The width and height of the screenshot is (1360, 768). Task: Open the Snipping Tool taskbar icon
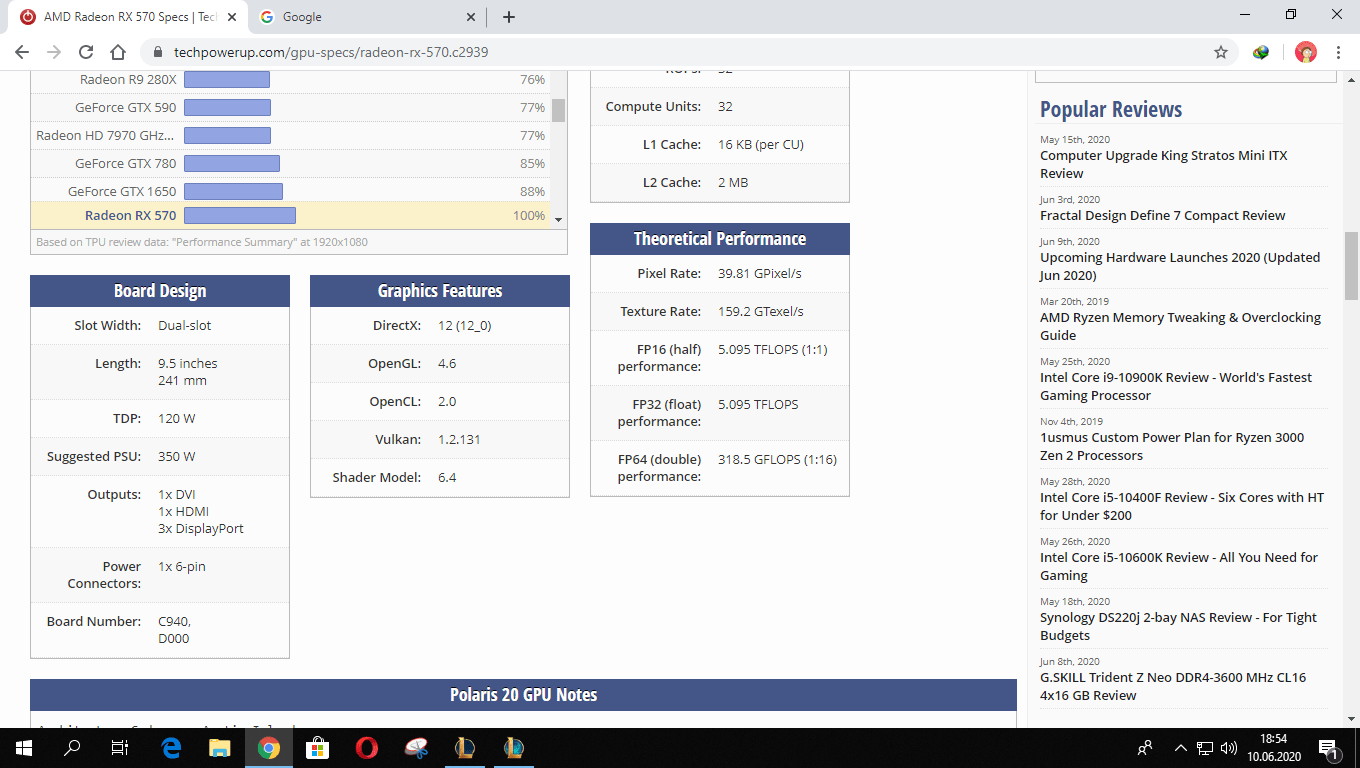click(x=415, y=748)
